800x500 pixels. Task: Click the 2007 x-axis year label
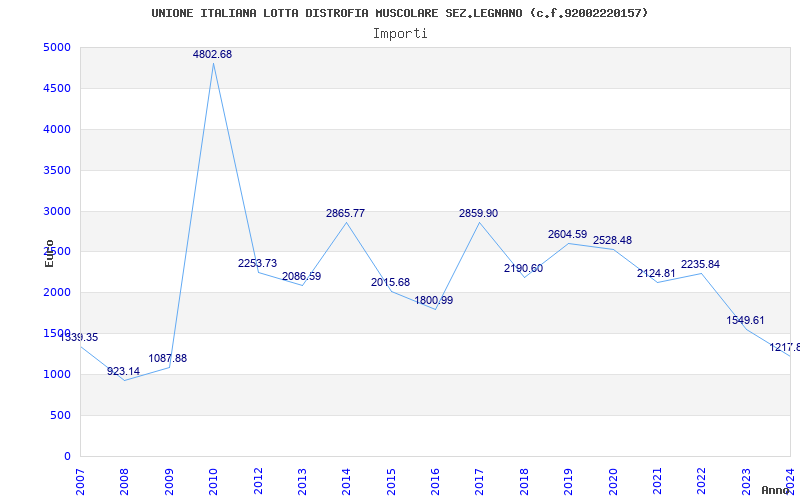click(x=80, y=482)
